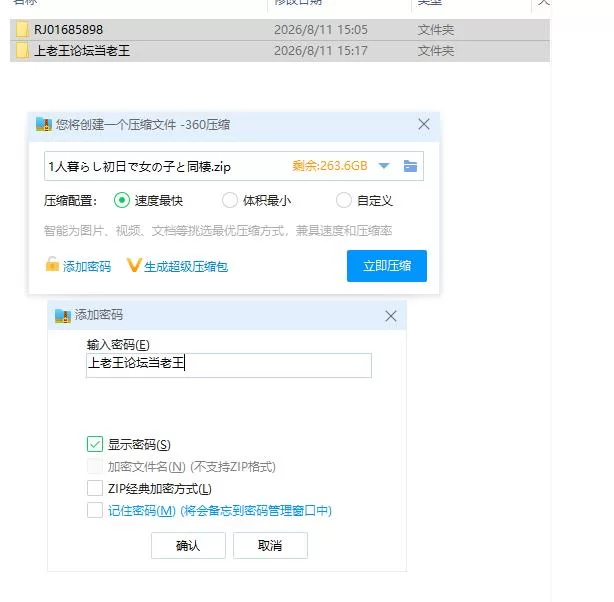Click the 添加密码 dialog title icon
The width and height of the screenshot is (614, 602).
63,315
